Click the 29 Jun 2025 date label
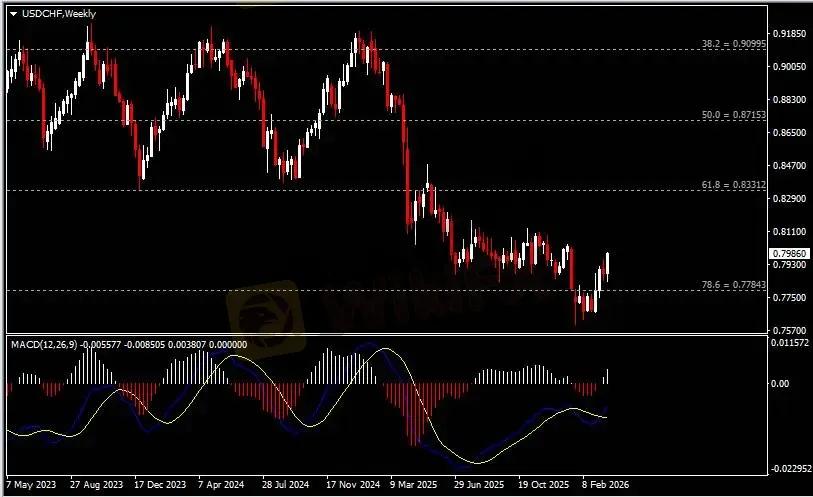Image resolution: width=813 pixels, height=497 pixels. tap(479, 485)
